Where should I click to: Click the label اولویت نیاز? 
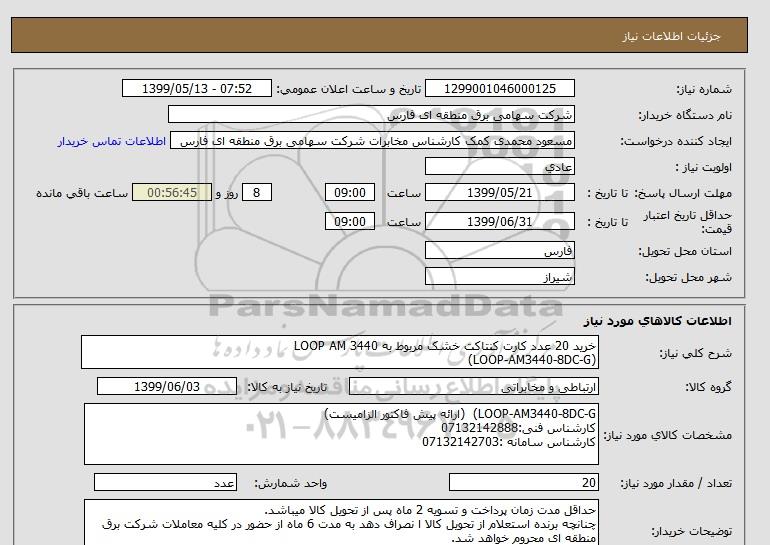pos(704,167)
